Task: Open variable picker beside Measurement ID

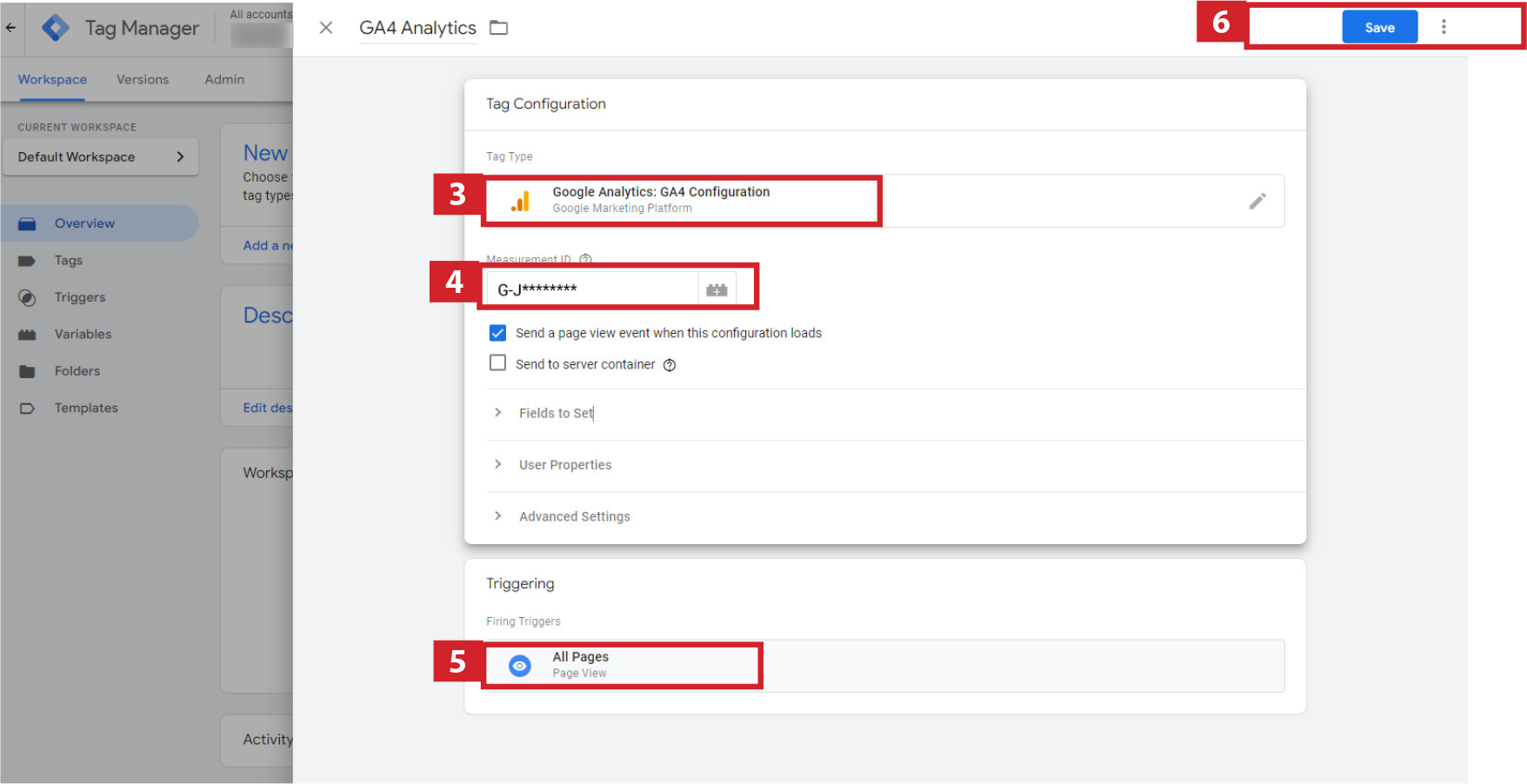Action: click(717, 289)
